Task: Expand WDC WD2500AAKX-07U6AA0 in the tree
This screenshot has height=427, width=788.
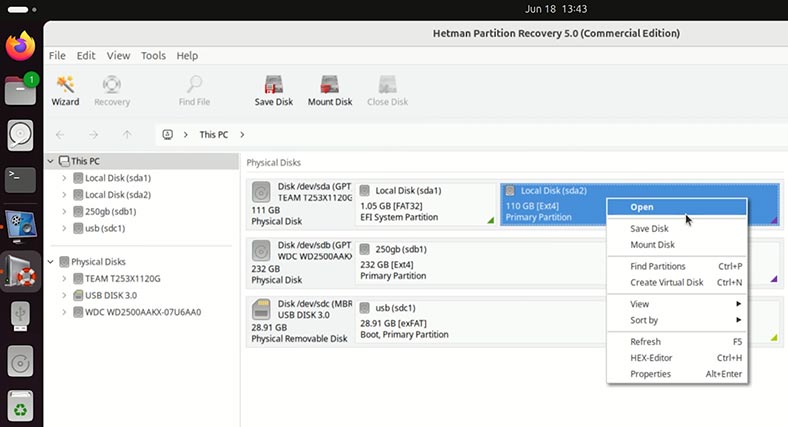Action: pos(64,312)
